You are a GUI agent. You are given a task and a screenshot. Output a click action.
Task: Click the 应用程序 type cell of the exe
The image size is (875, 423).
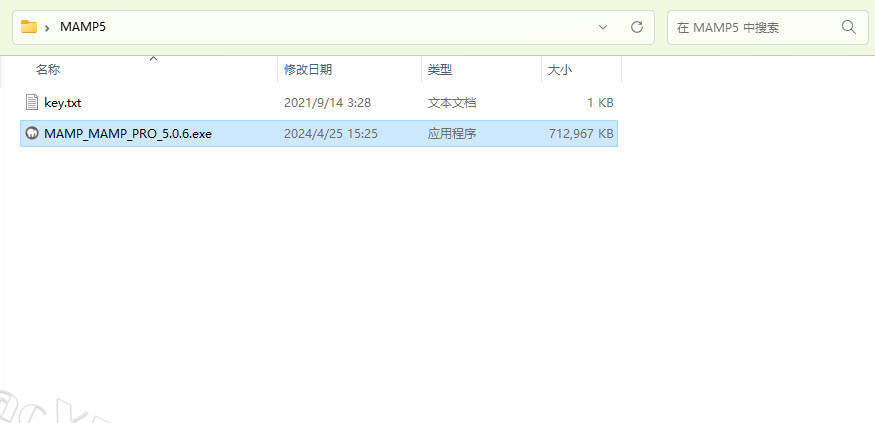pos(452,134)
